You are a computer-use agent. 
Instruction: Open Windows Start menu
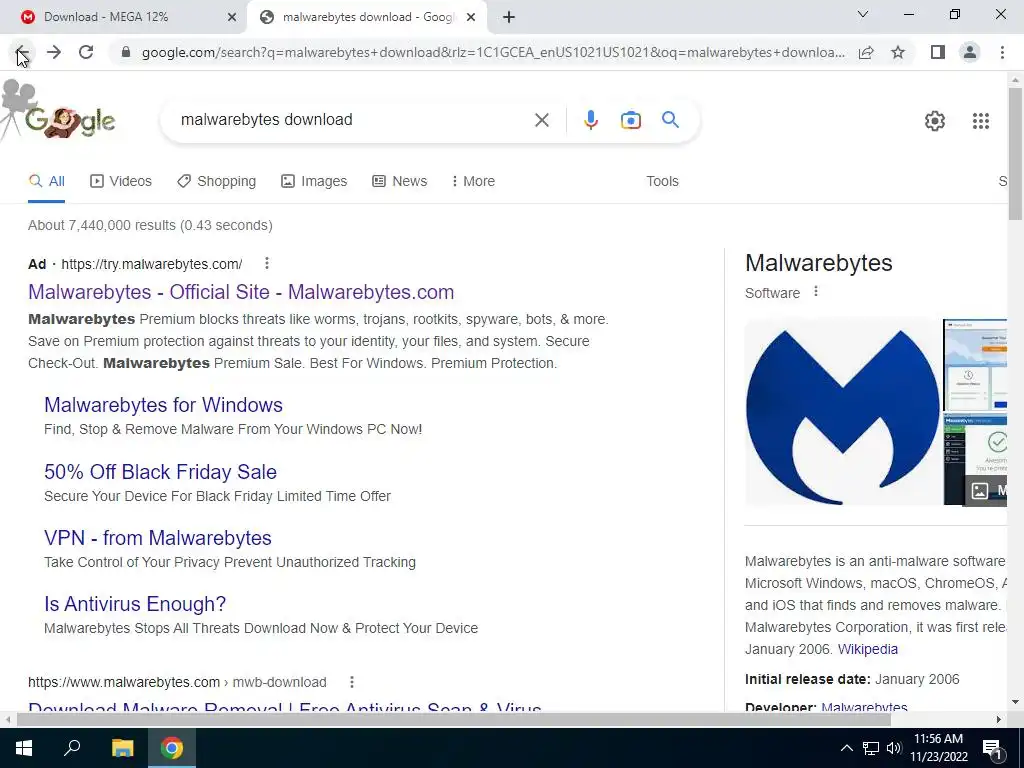coord(24,748)
